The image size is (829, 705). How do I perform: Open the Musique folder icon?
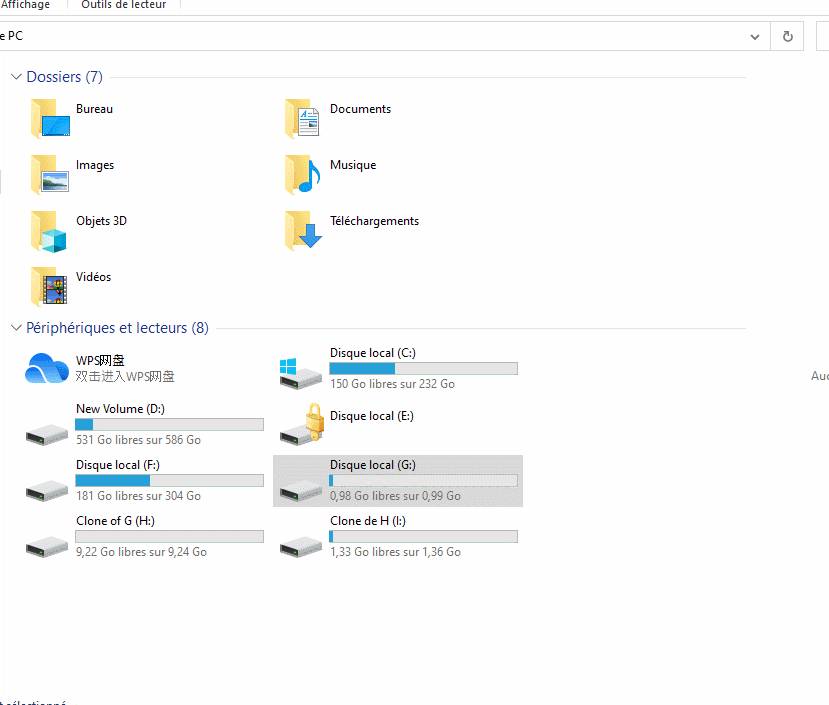click(x=303, y=175)
